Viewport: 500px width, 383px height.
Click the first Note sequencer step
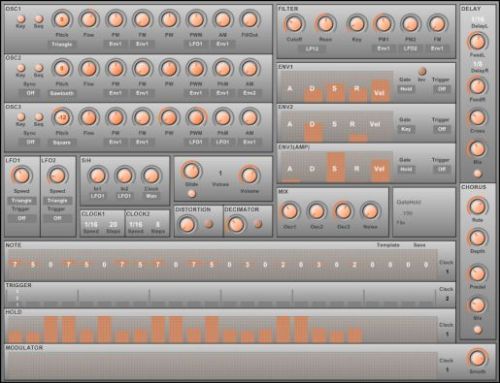tap(15, 265)
